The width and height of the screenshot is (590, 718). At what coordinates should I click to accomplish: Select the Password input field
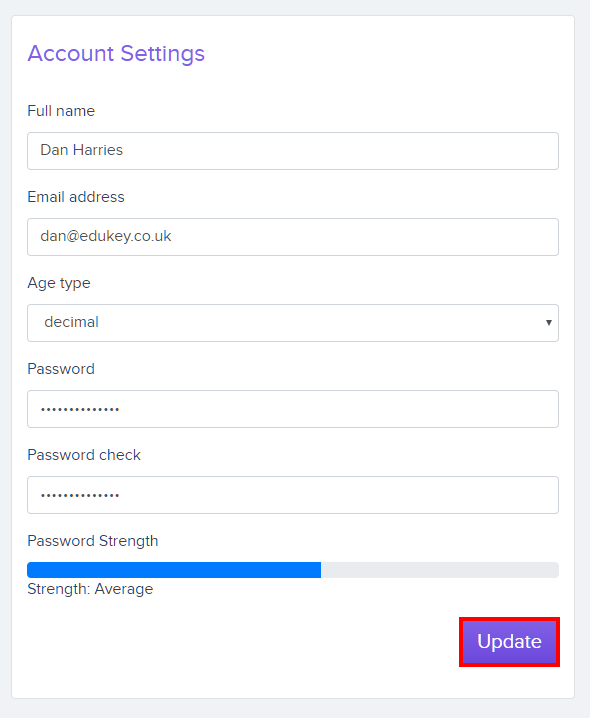tap(293, 409)
